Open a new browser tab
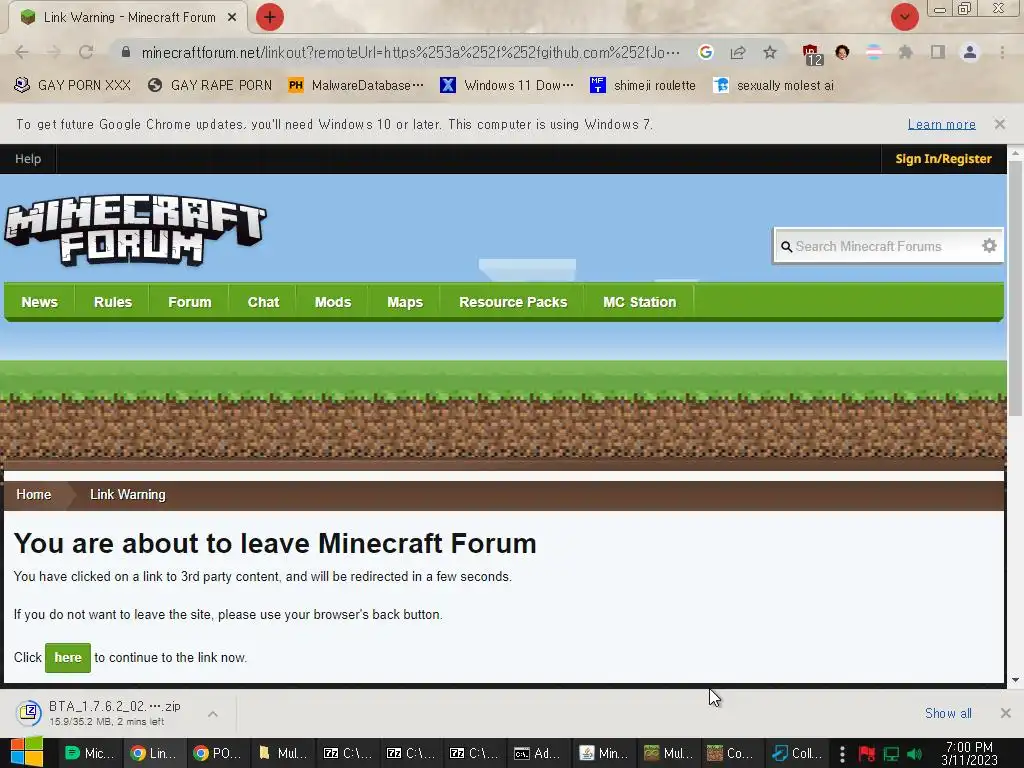 click(269, 17)
